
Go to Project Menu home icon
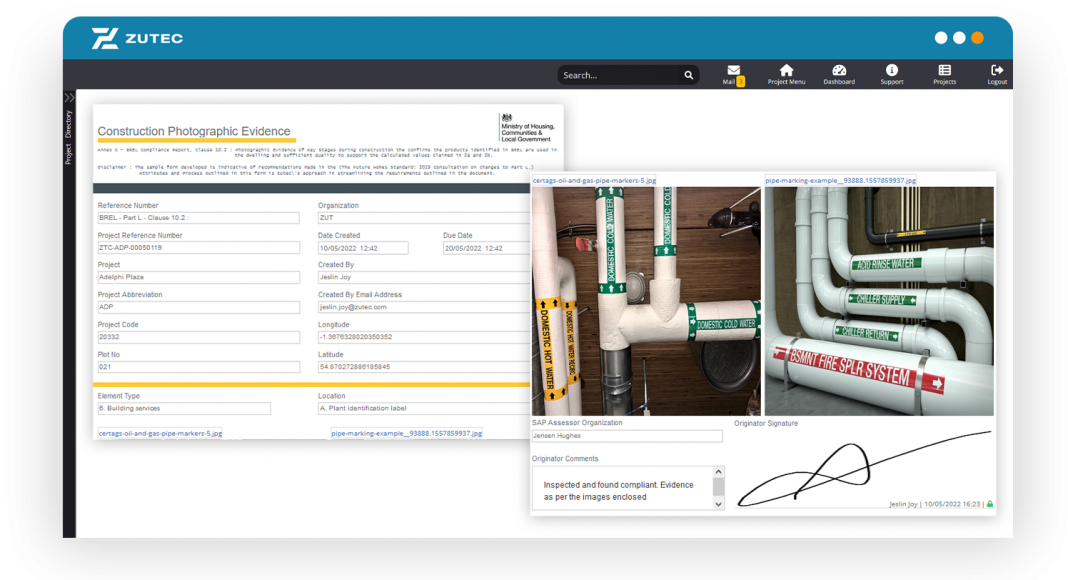click(786, 71)
